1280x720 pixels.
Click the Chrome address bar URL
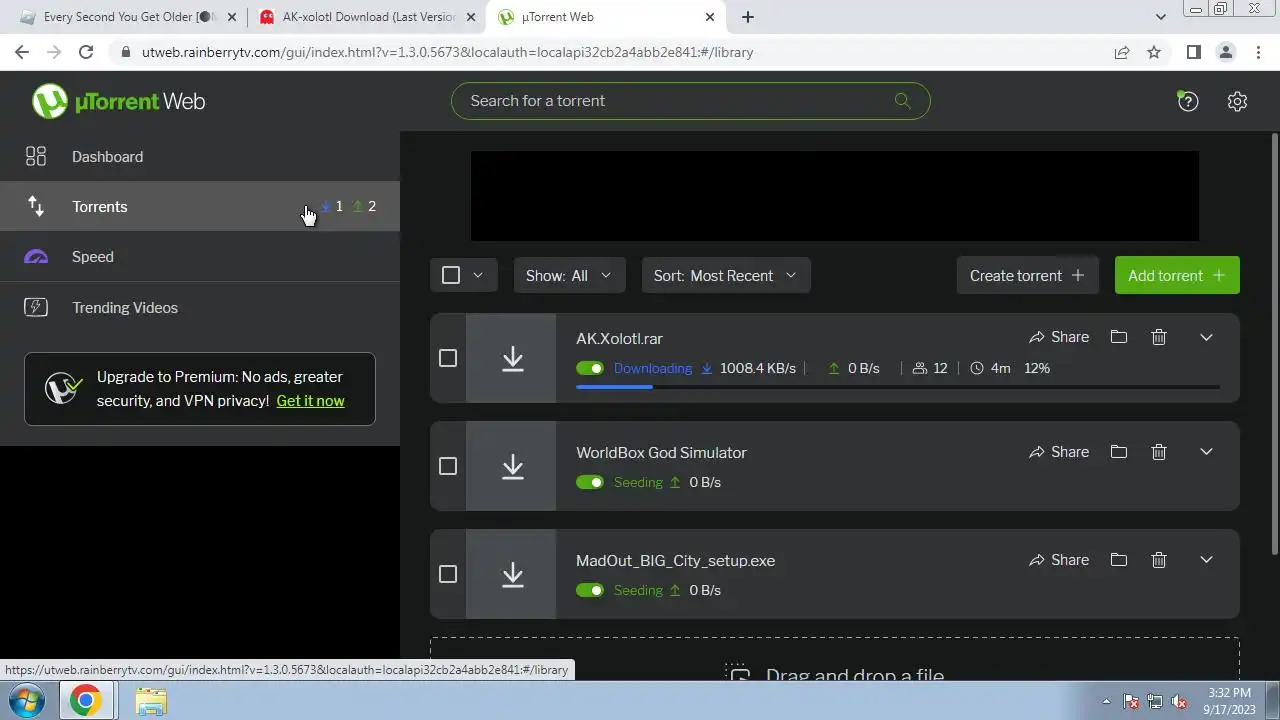tap(447, 52)
